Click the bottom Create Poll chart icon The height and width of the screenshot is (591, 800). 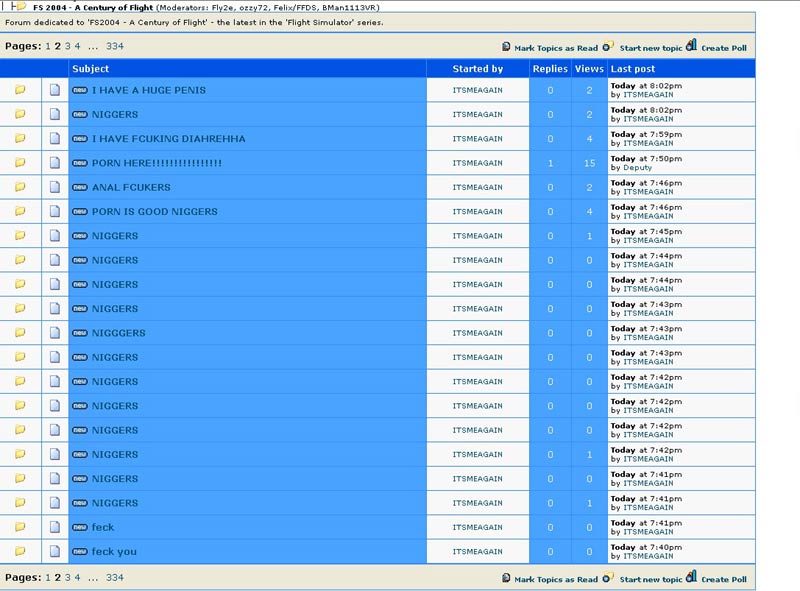coord(691,577)
